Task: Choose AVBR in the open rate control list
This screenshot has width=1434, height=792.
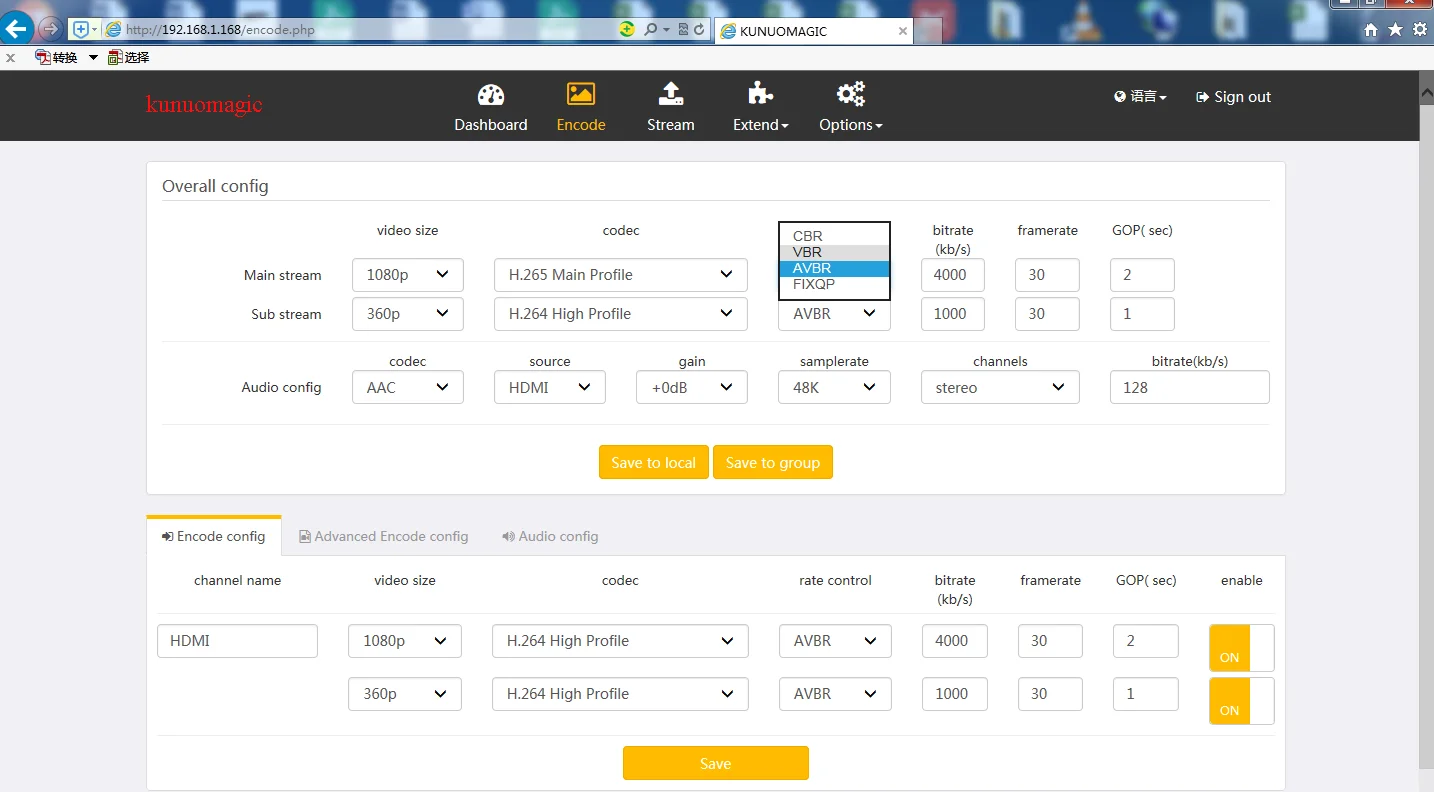Action: click(834, 268)
